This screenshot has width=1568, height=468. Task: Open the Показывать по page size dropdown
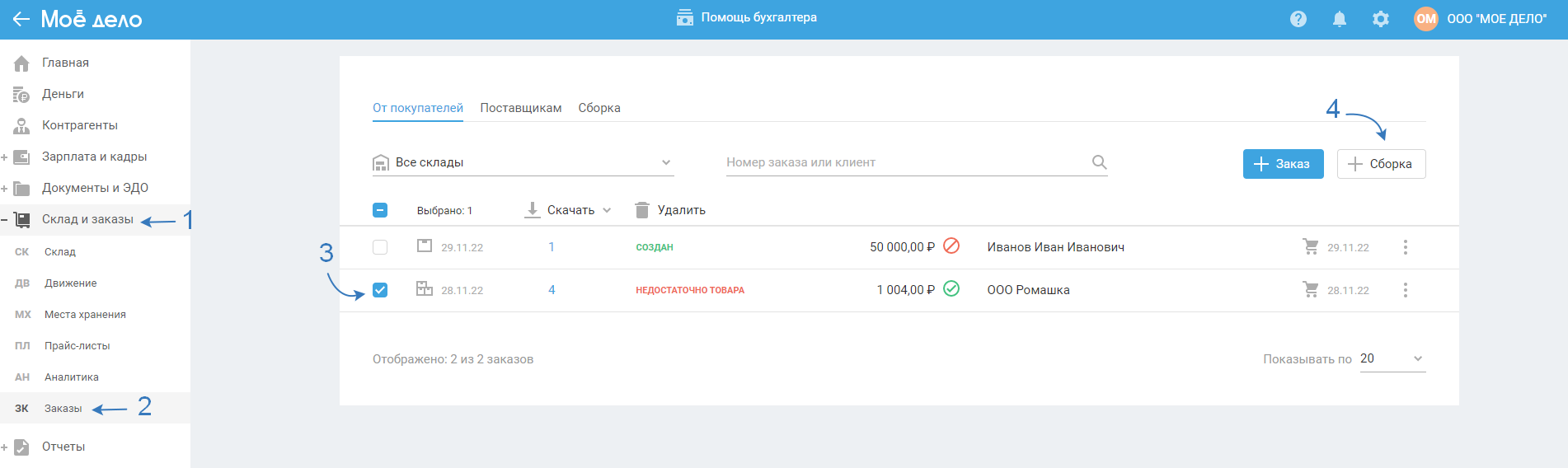(1392, 358)
